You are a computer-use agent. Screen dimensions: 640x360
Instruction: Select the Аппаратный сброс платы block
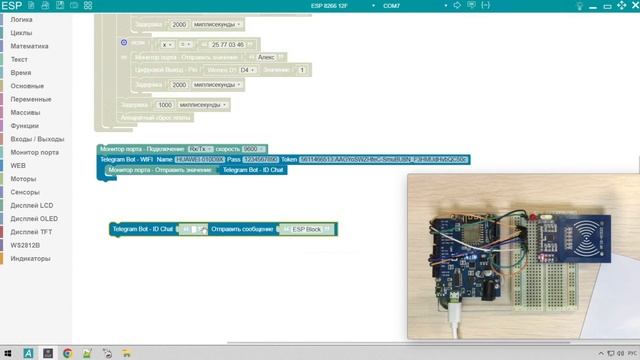click(155, 118)
